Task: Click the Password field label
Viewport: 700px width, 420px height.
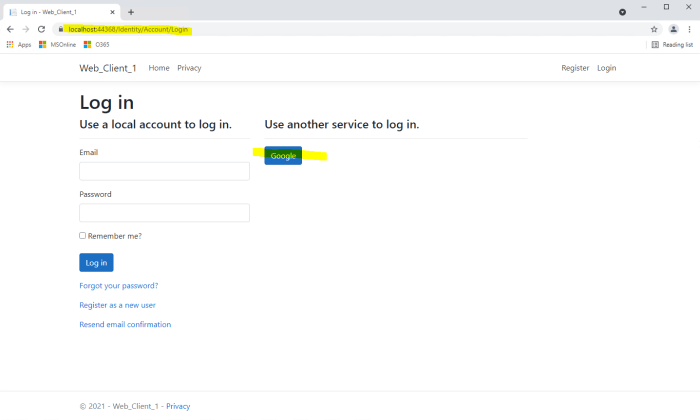Action: 96,194
